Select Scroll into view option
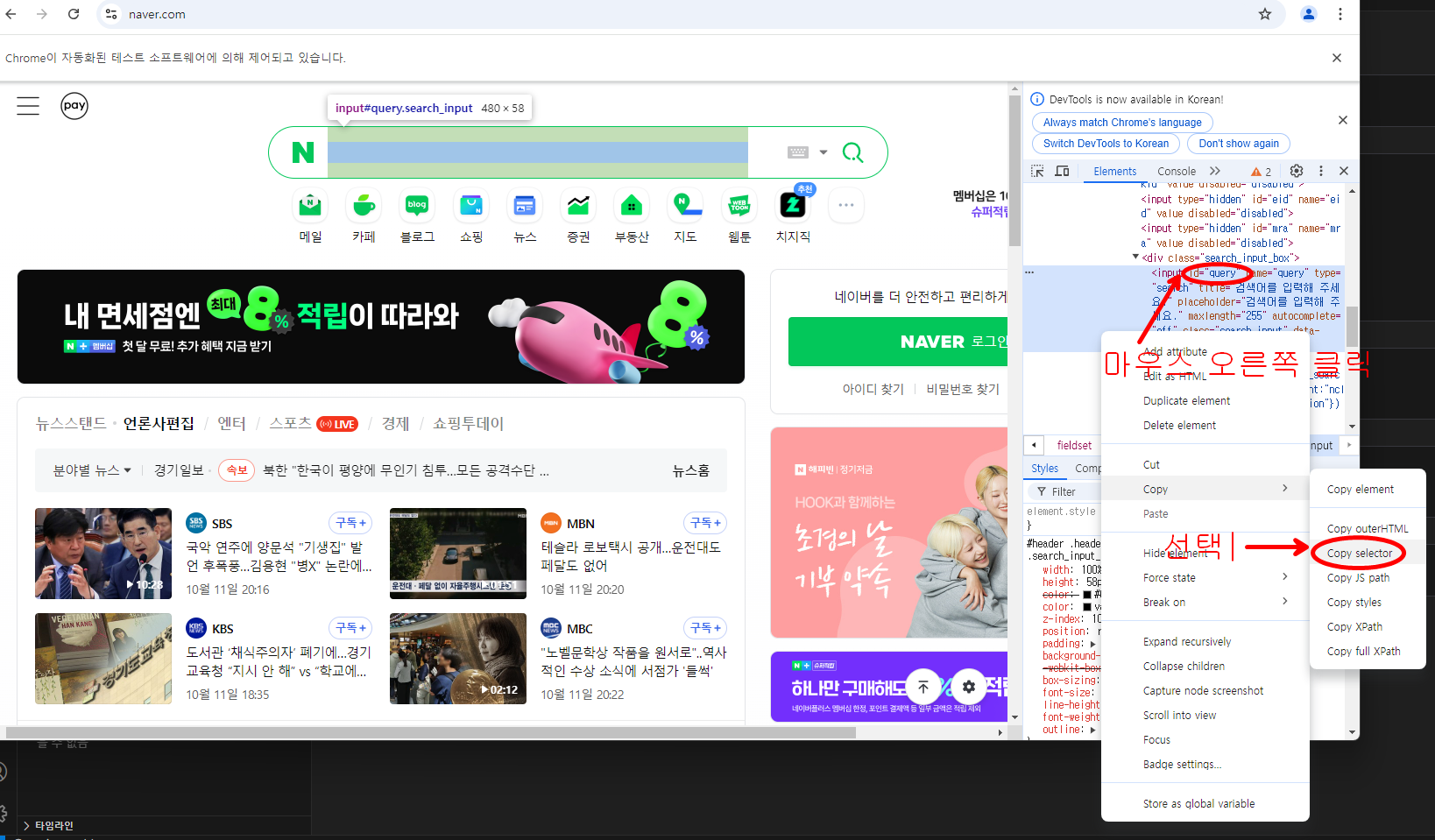 coord(1179,716)
